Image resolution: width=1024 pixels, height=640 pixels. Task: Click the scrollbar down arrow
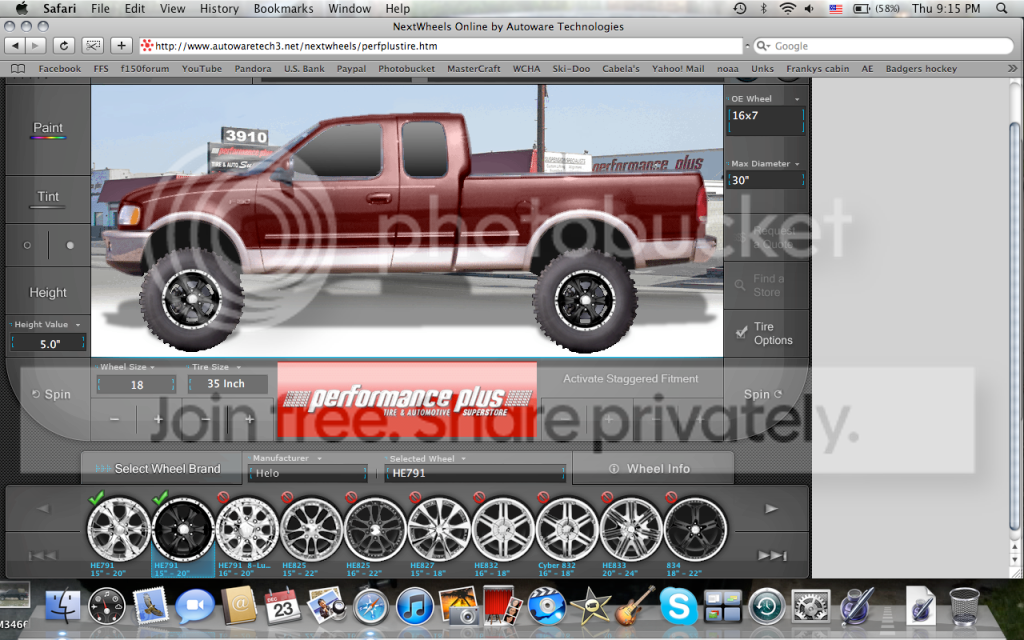point(1015,560)
